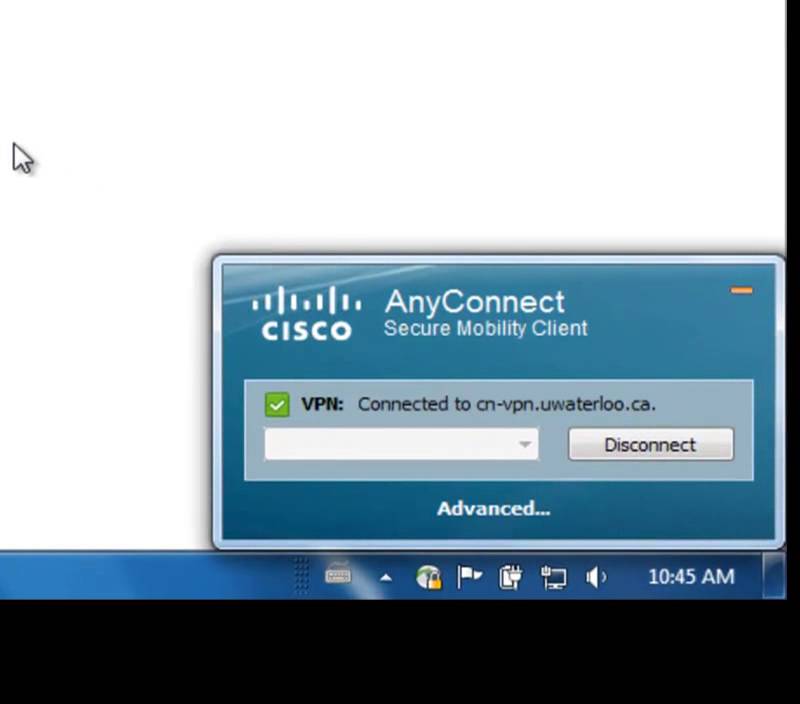Click the 10:45 AM taskbar clock
The image size is (800, 704).
click(691, 577)
